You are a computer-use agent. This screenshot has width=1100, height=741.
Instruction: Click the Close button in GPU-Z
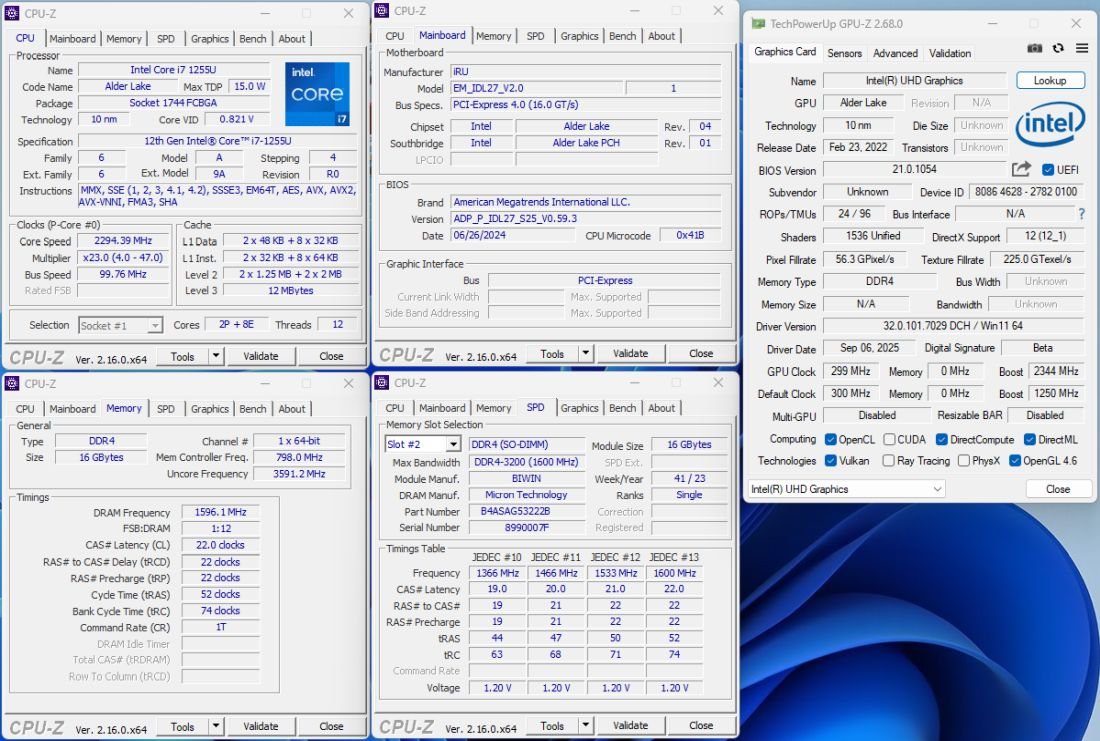click(1058, 489)
